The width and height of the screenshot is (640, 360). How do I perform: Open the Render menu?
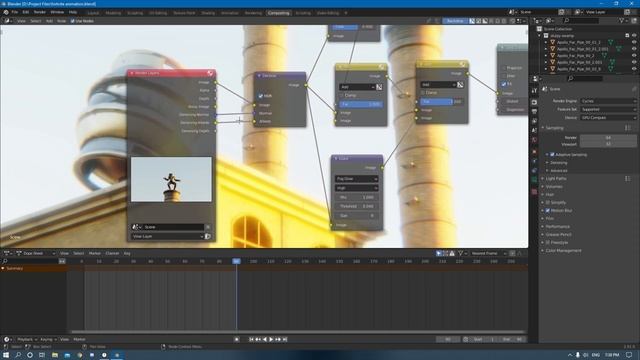click(x=40, y=12)
